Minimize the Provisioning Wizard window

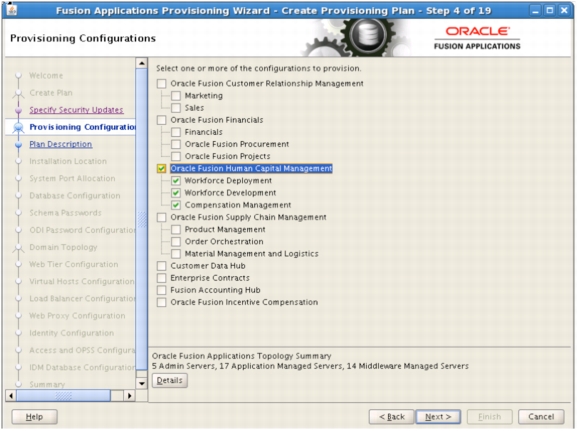[536, 10]
